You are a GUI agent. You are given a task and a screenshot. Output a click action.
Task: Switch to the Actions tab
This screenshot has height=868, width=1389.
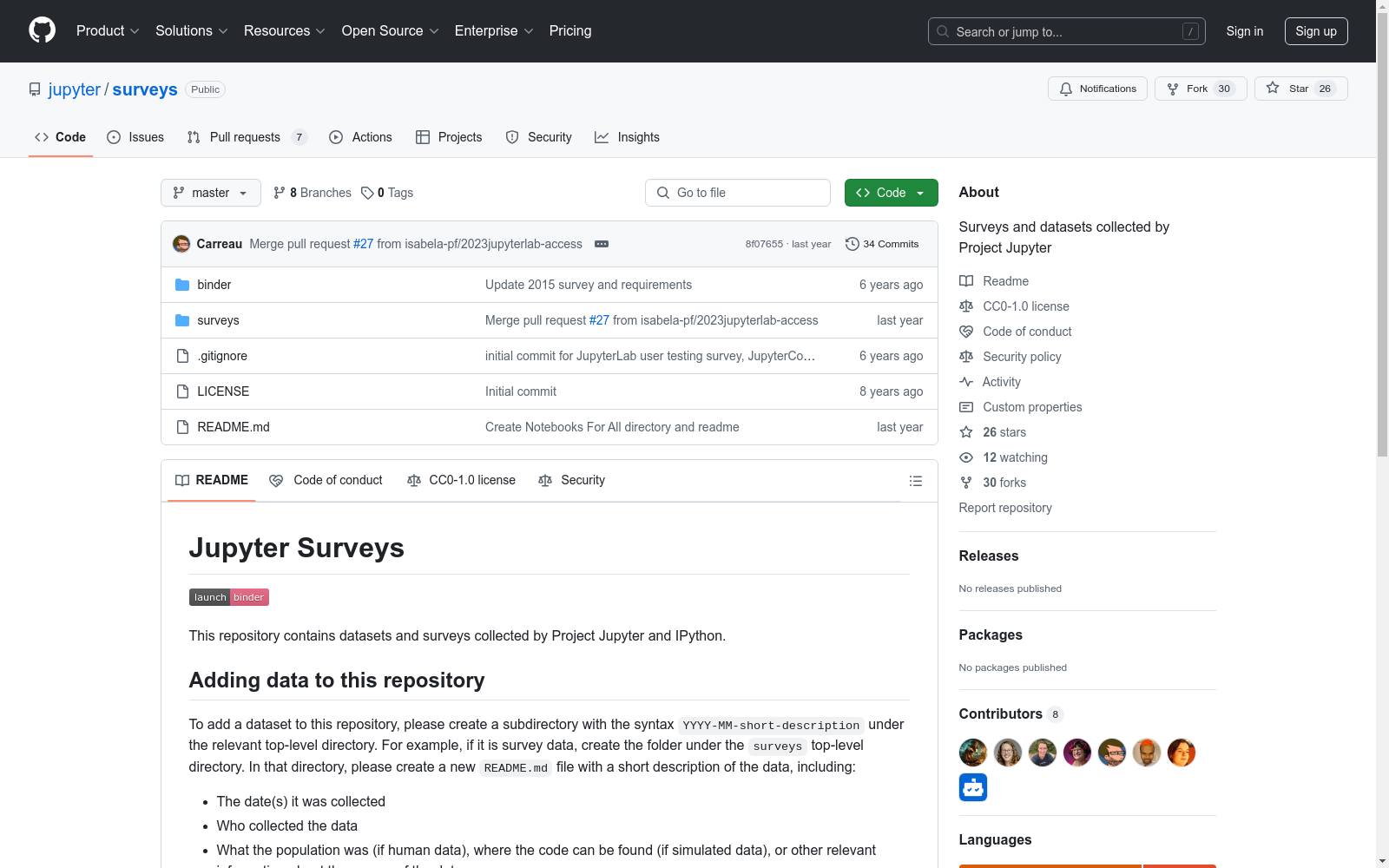(360, 137)
